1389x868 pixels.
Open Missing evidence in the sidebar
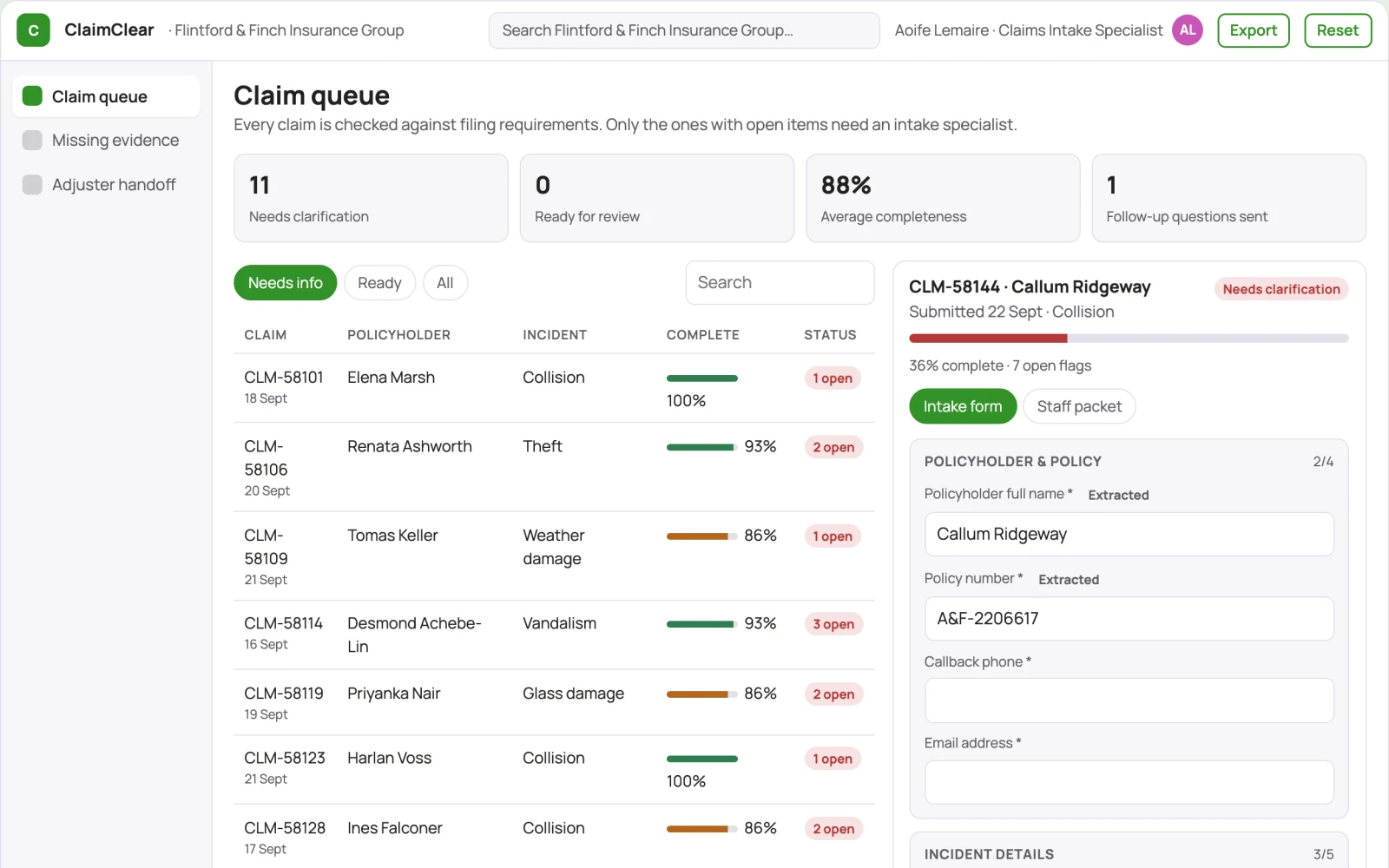coord(106,140)
